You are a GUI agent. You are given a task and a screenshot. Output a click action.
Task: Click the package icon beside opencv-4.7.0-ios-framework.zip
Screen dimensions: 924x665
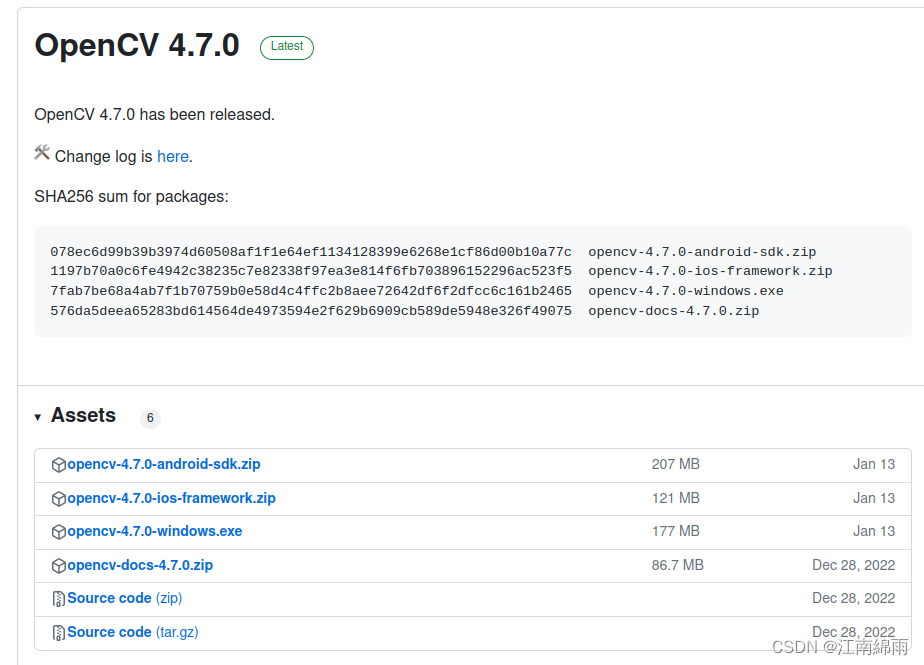(x=58, y=499)
